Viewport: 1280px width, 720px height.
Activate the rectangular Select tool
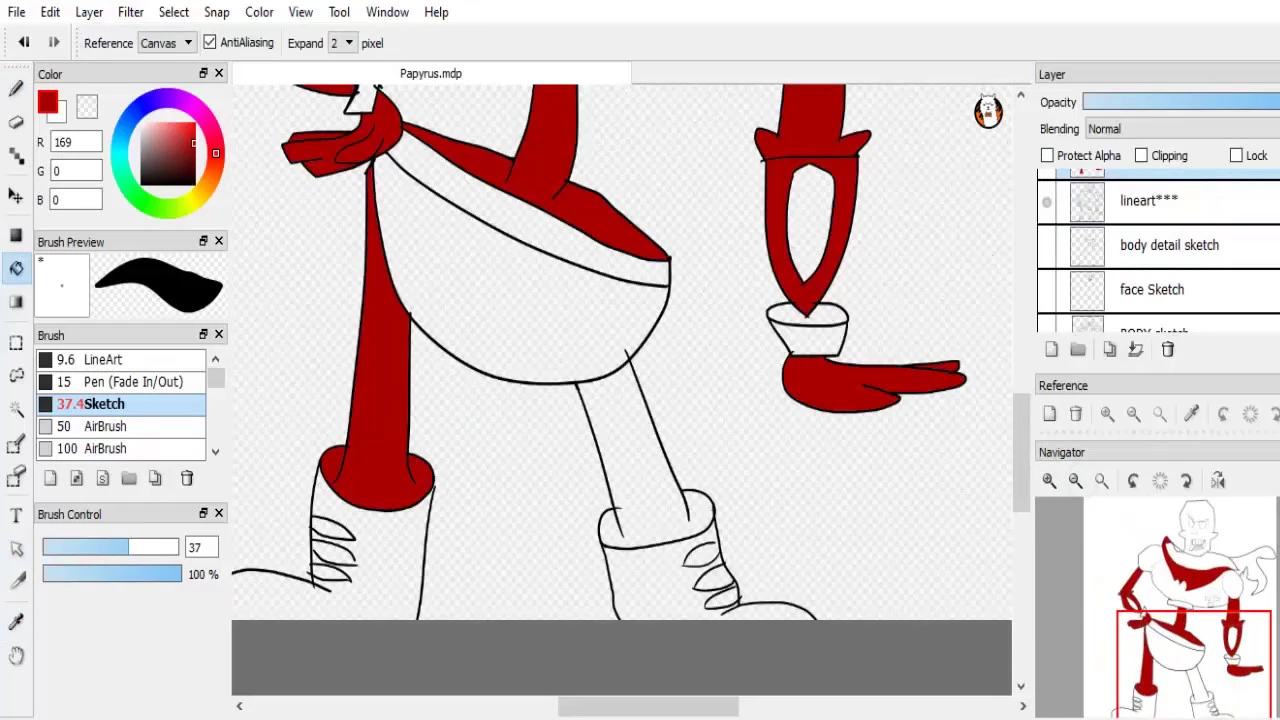click(x=16, y=343)
